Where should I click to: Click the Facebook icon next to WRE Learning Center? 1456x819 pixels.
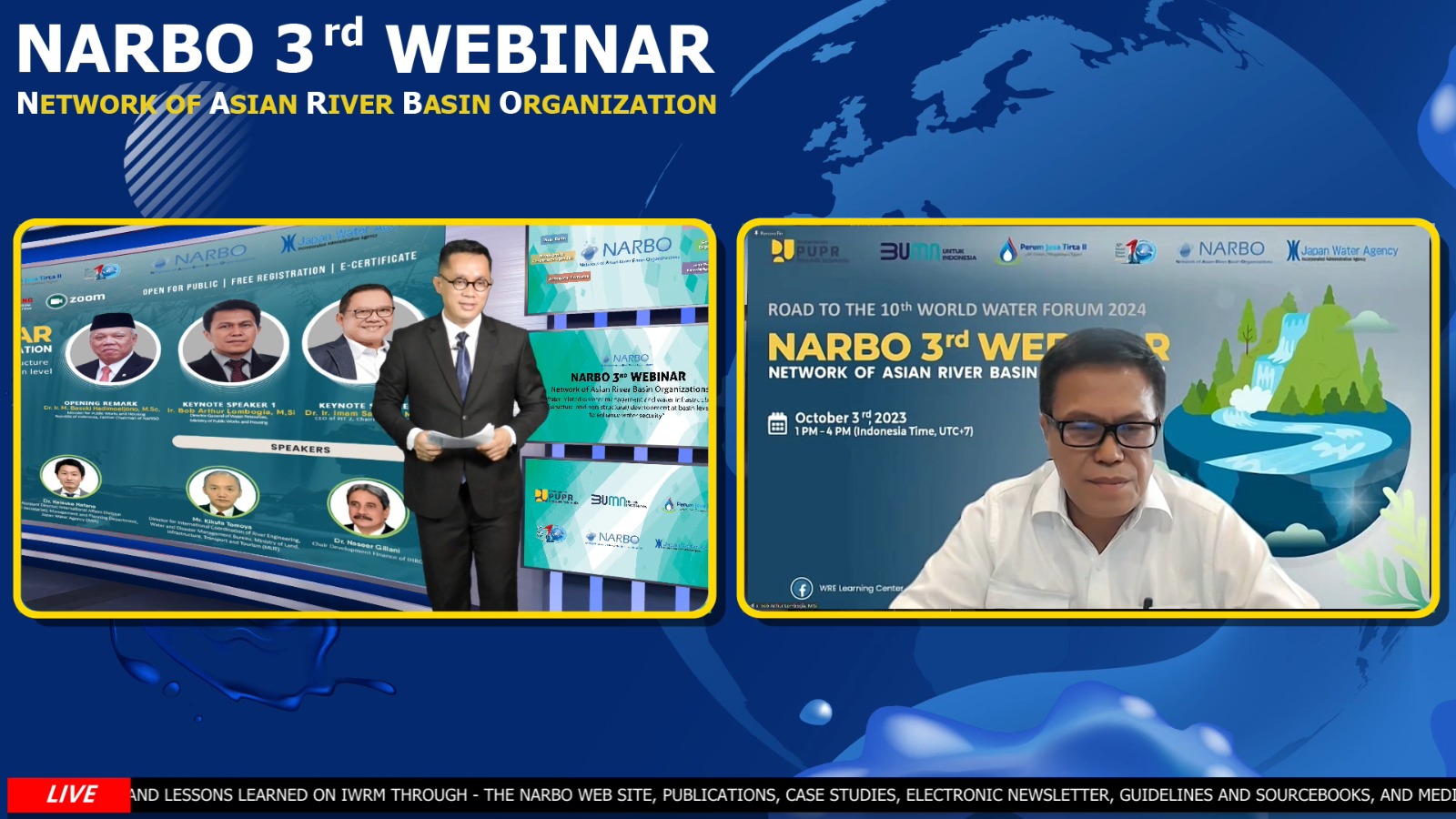point(802,588)
